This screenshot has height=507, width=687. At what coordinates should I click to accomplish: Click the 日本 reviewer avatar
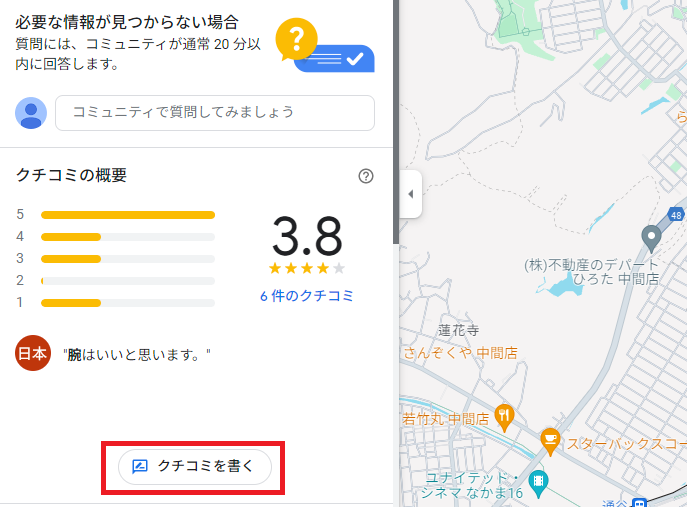pos(33,353)
